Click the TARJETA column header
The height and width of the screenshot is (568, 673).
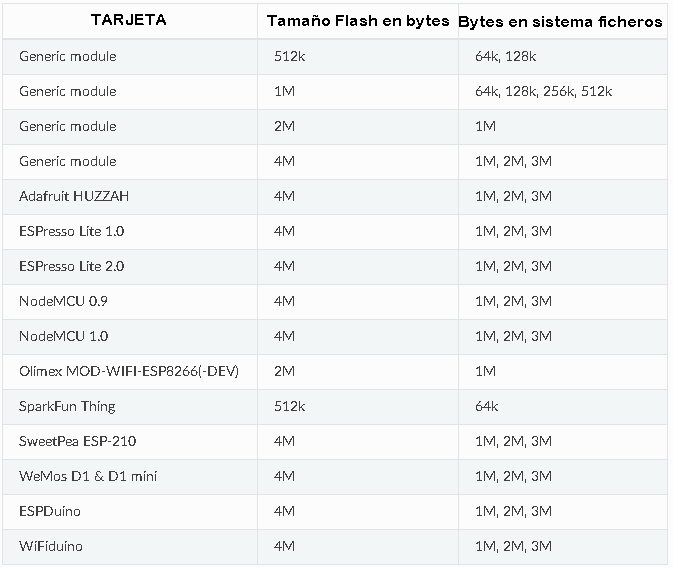[128, 20]
